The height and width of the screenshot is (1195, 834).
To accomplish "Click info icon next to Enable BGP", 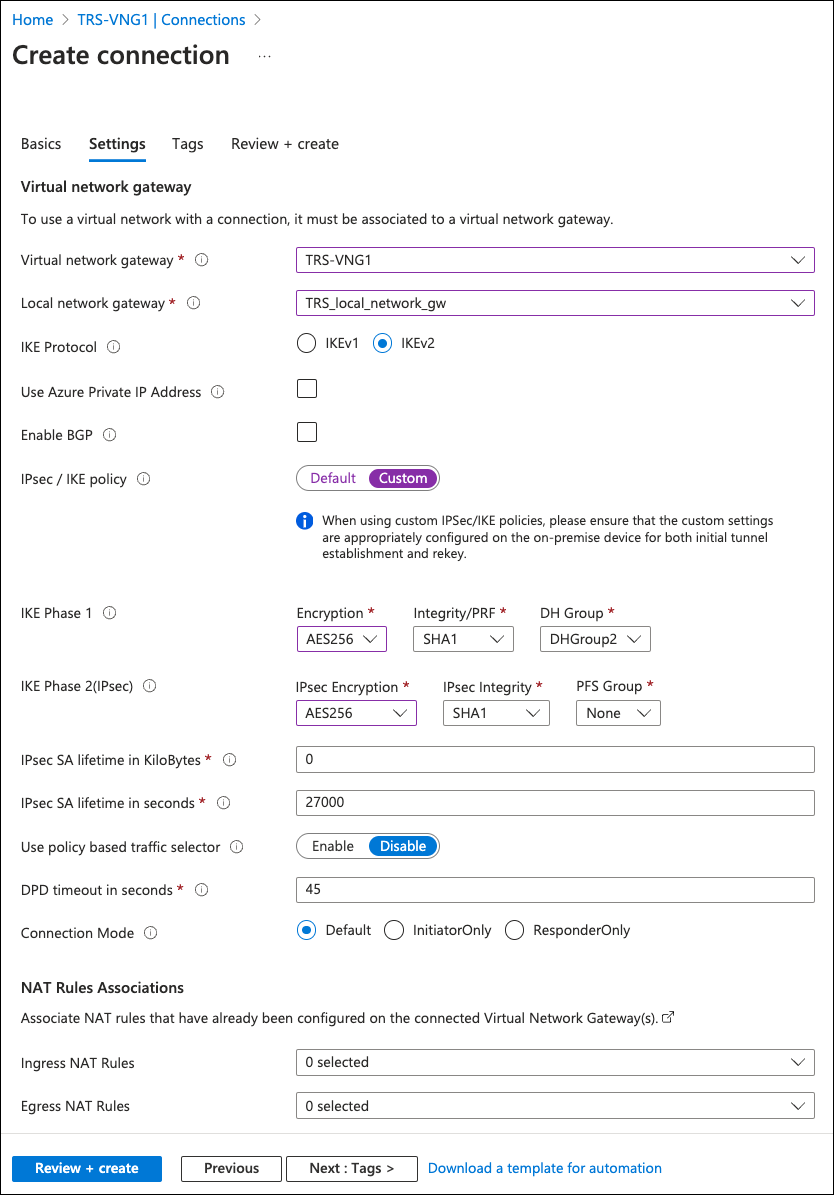I will (x=110, y=435).
